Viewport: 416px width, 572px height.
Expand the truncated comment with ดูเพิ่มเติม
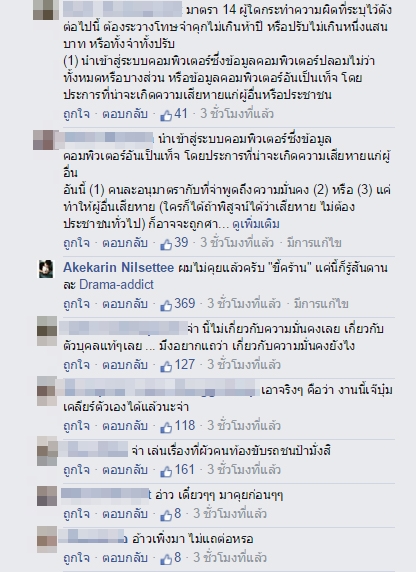coord(256,224)
